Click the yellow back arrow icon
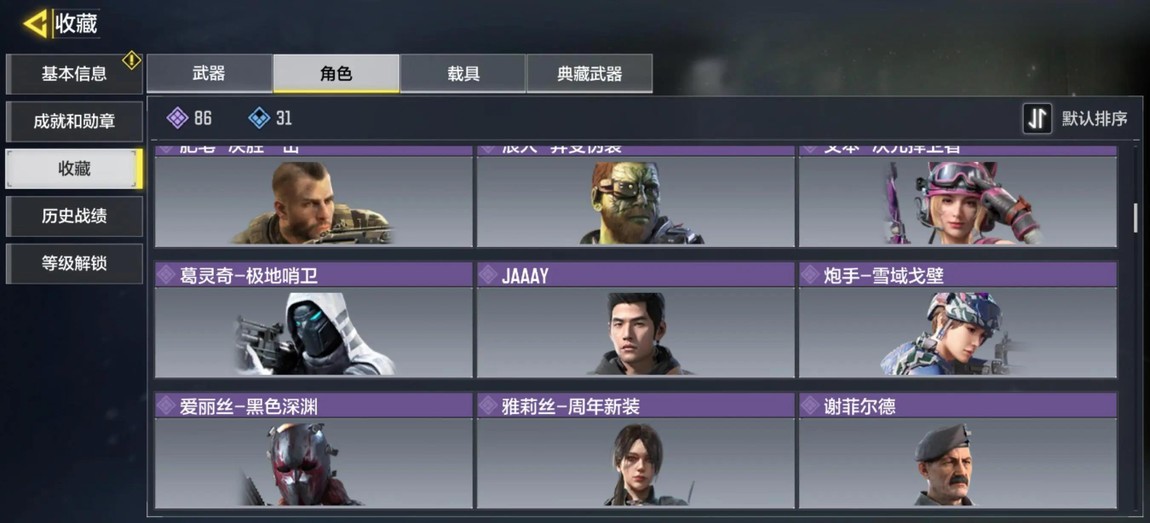The image size is (1150, 523). pos(35,24)
